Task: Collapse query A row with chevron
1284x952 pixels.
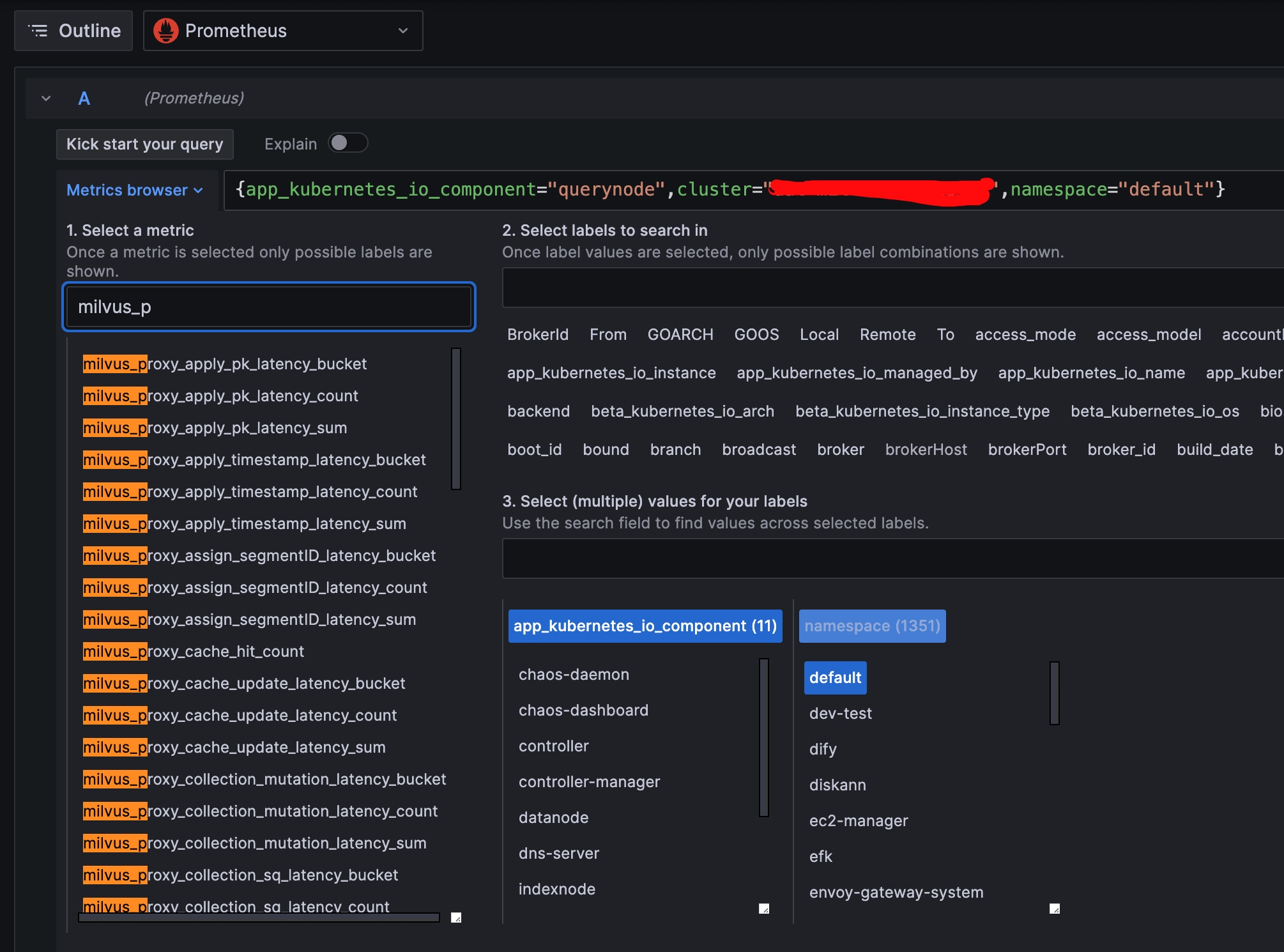Action: pyautogui.click(x=46, y=98)
